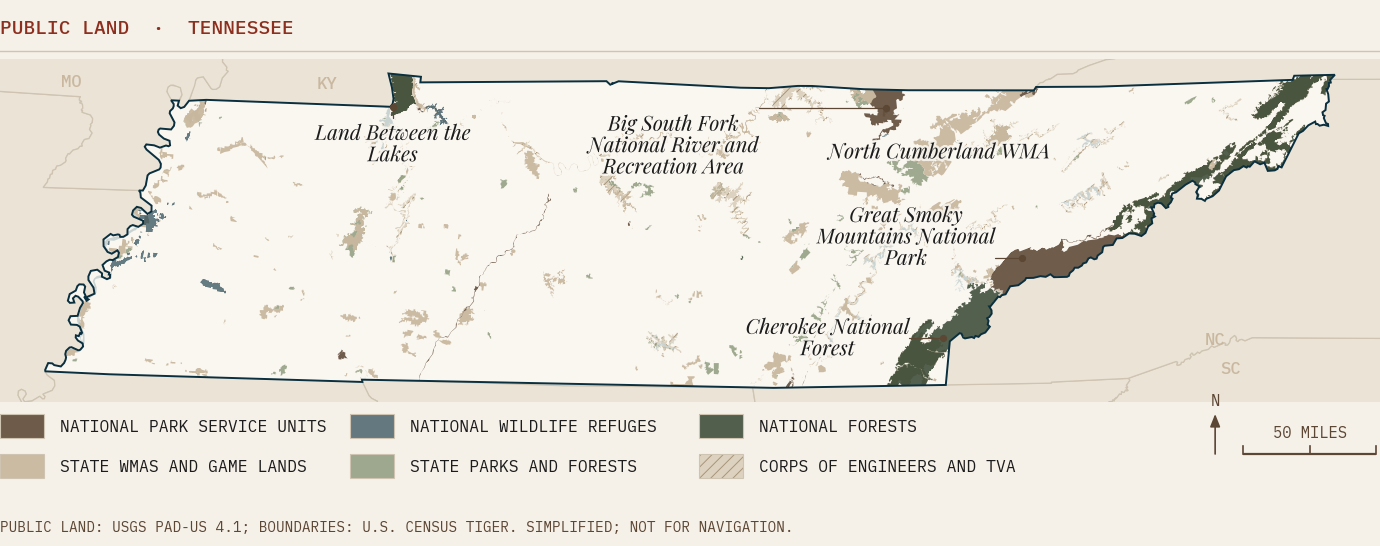Select the Great Smoky Mountains National Park label
1380x546 pixels.
click(x=906, y=236)
